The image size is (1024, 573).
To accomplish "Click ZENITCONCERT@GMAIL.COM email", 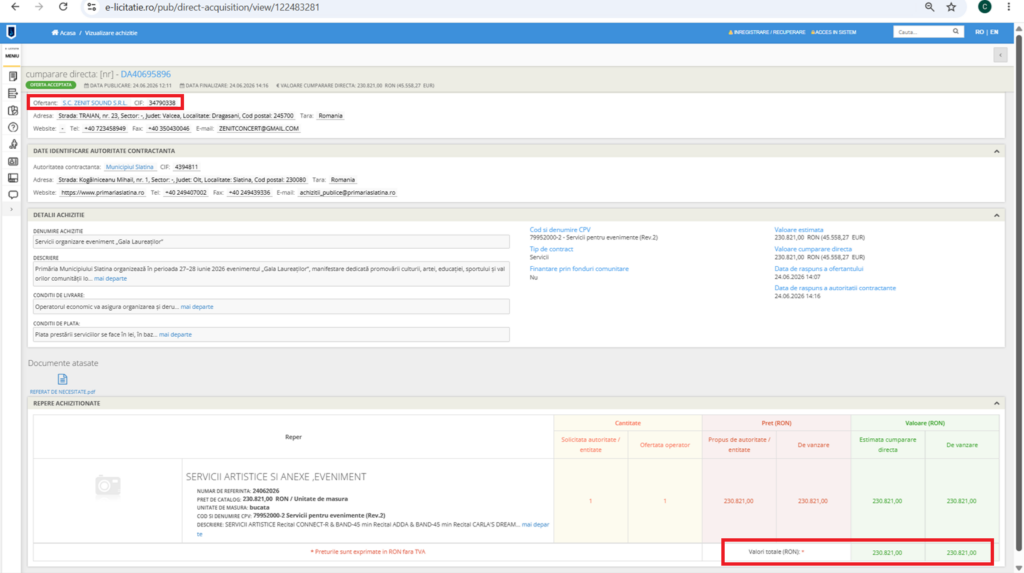I will 259,129.
